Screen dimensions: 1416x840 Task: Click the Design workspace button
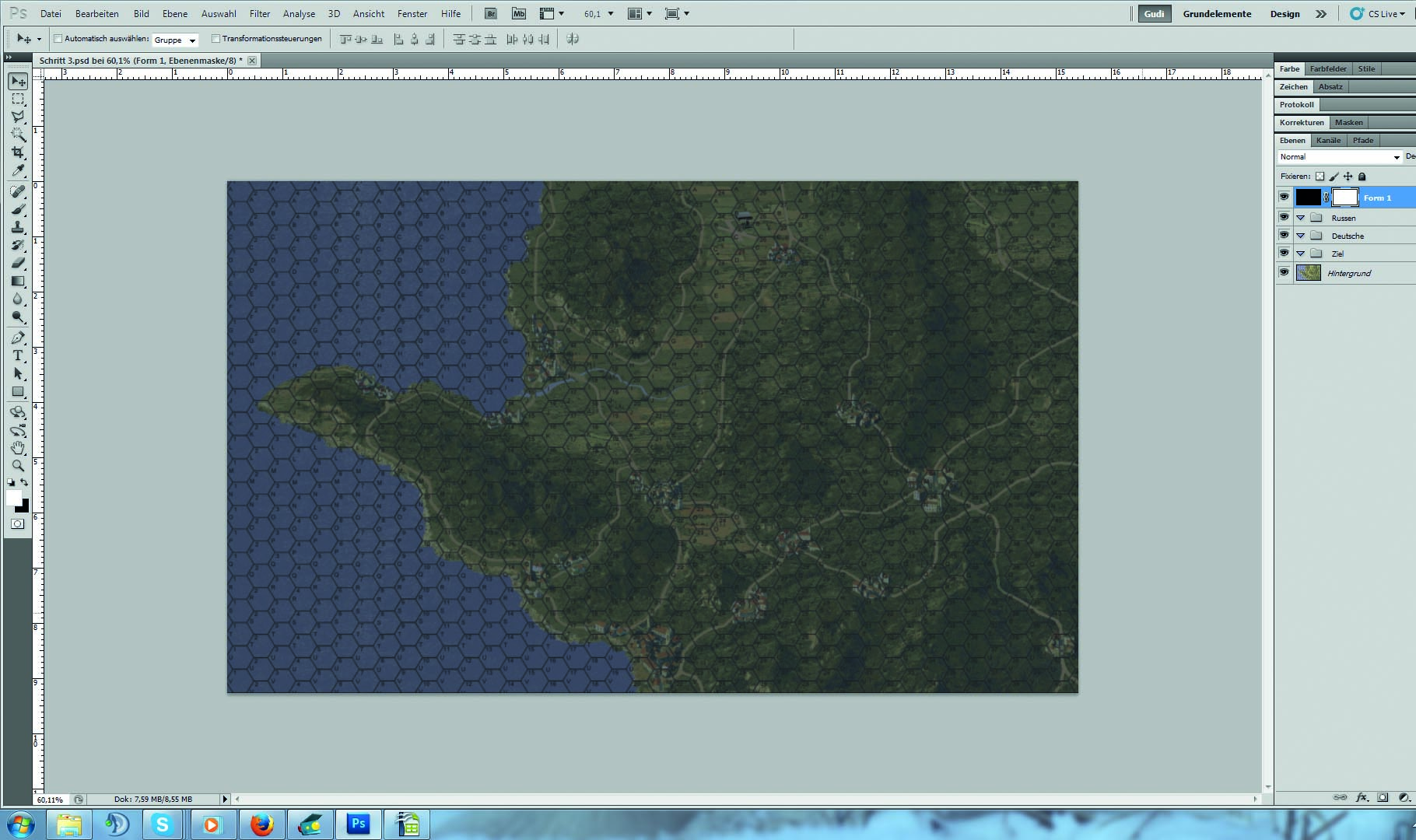(1285, 14)
